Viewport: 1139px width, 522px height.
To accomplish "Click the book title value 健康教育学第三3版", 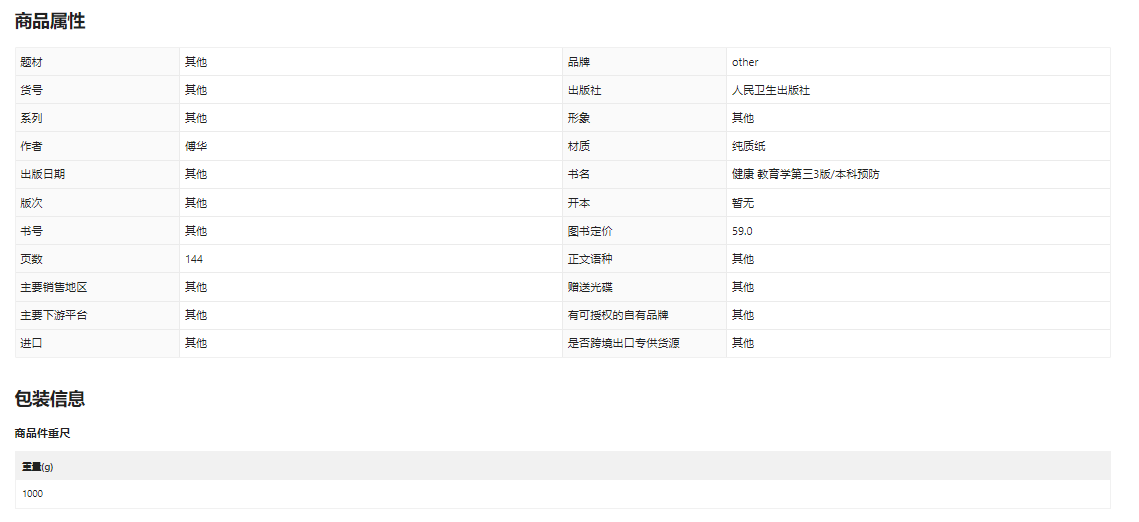I will coord(805,174).
